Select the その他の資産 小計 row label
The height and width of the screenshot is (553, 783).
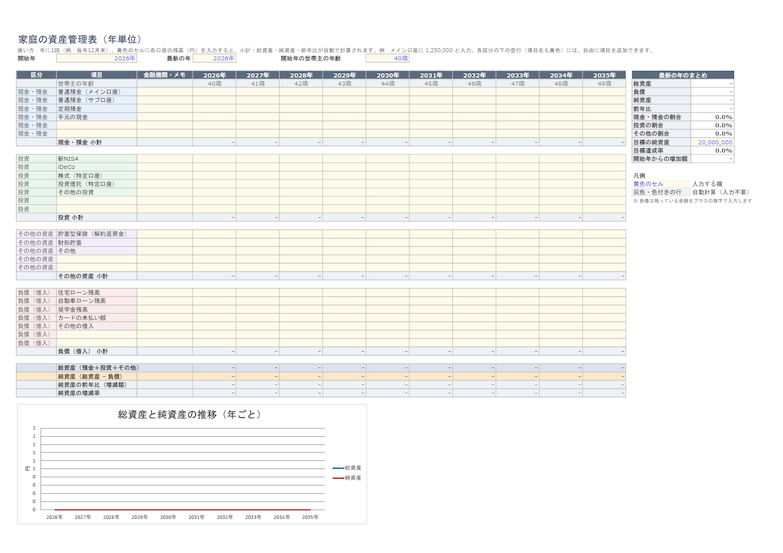96,276
